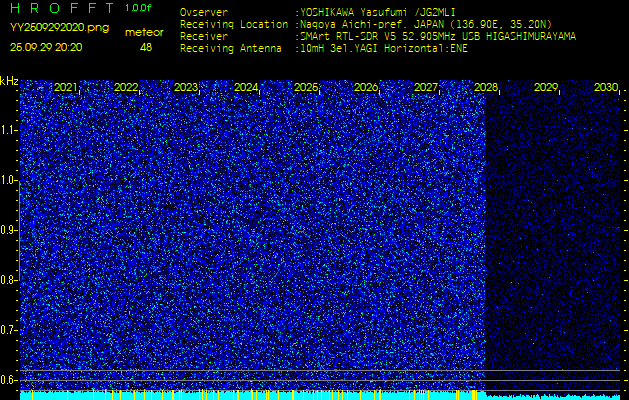629x400 pixels.
Task: Click the 0.7 kHz frequency label
Action: tap(8, 330)
